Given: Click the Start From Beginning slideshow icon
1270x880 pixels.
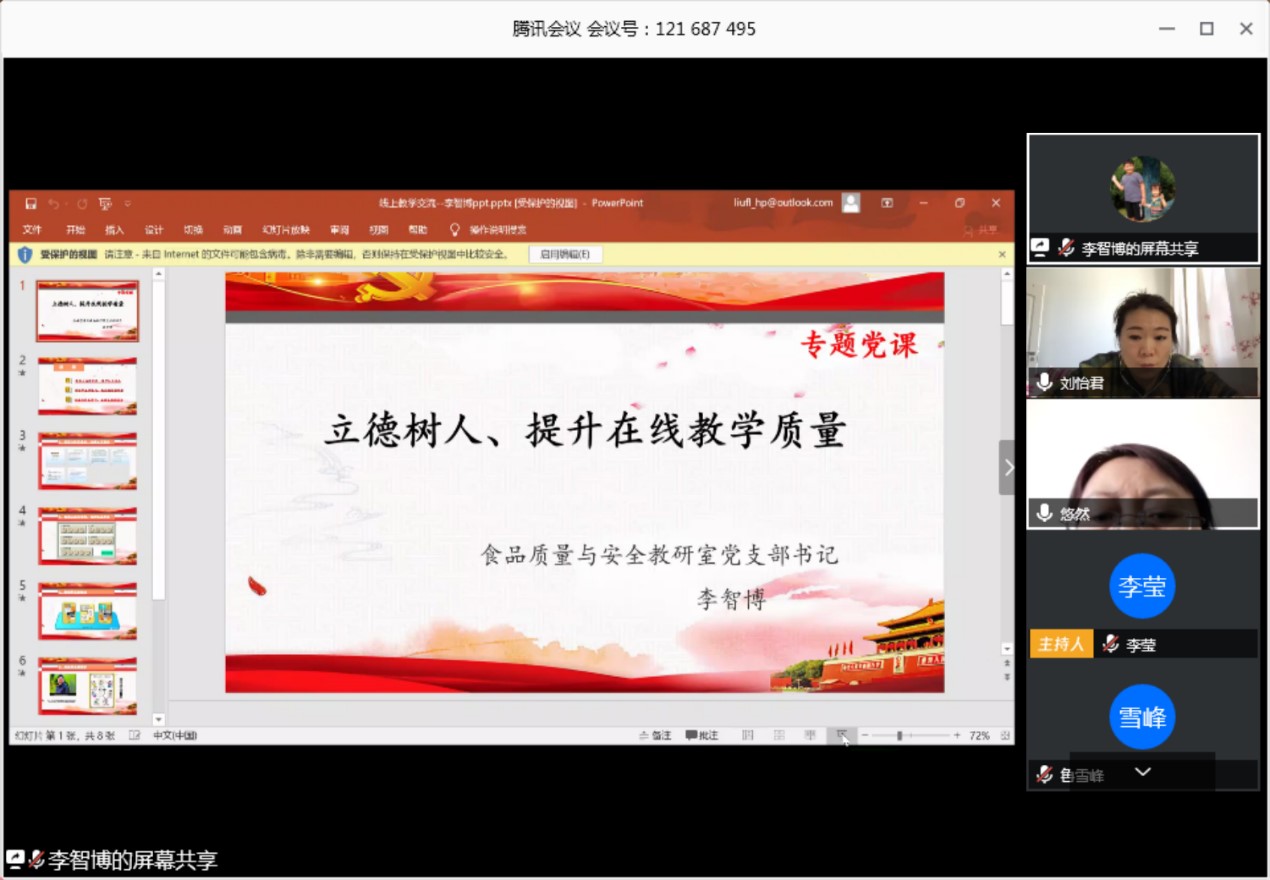Looking at the screenshot, I should tap(105, 204).
